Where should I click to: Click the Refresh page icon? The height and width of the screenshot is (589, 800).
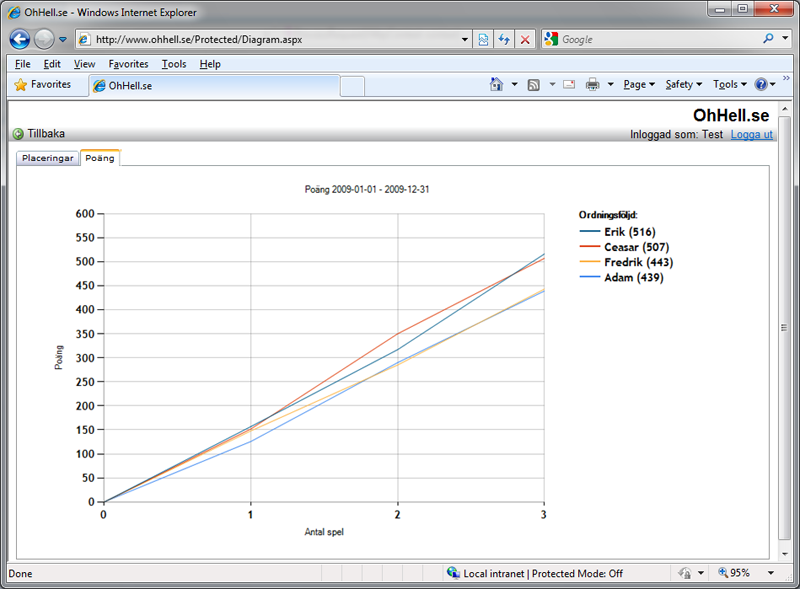(x=504, y=40)
